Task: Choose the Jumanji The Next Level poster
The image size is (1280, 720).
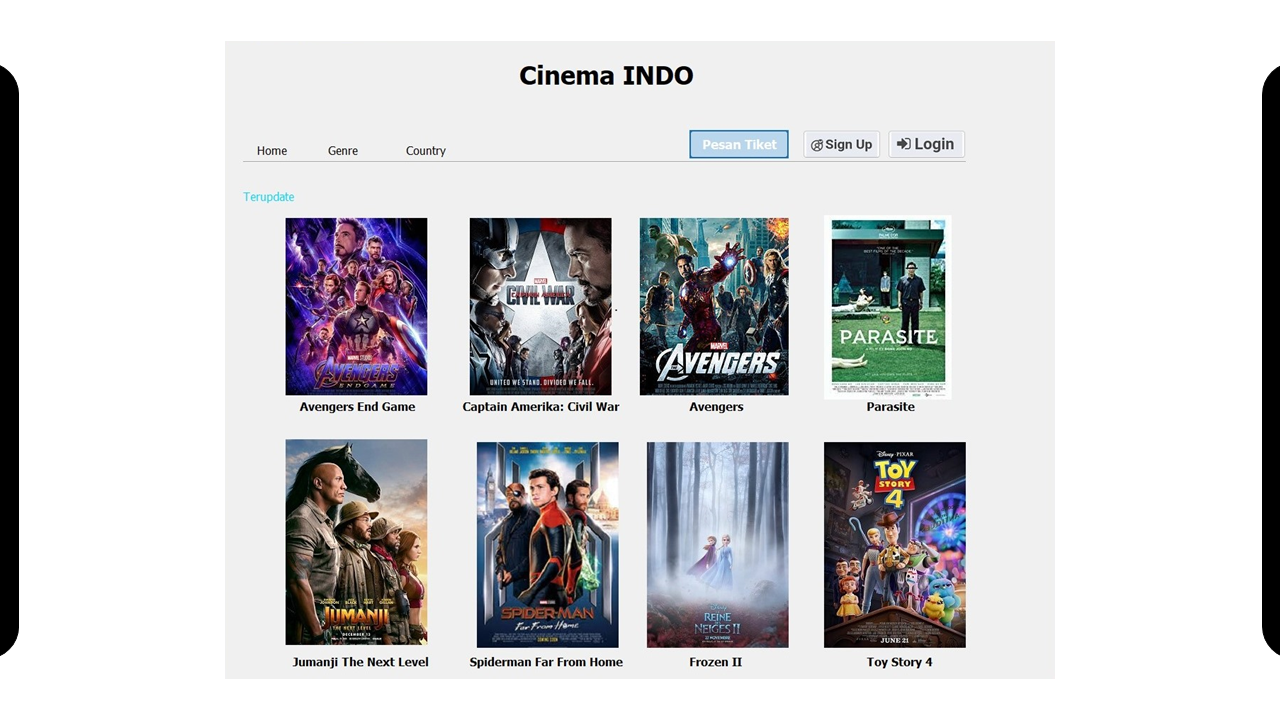Action: click(356, 542)
